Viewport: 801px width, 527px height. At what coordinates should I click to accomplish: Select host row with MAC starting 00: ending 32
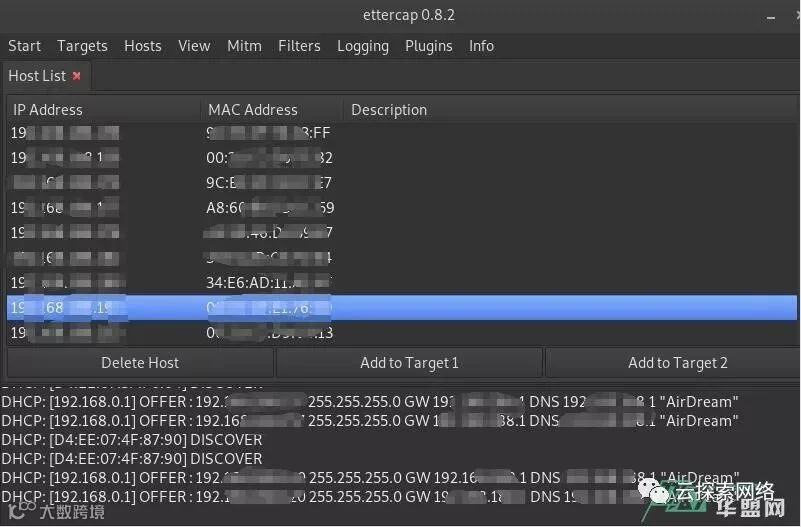pos(402,158)
